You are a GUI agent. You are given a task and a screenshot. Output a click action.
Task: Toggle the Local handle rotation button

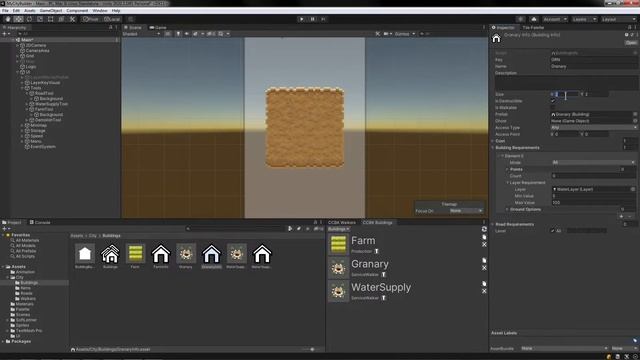[112, 19]
